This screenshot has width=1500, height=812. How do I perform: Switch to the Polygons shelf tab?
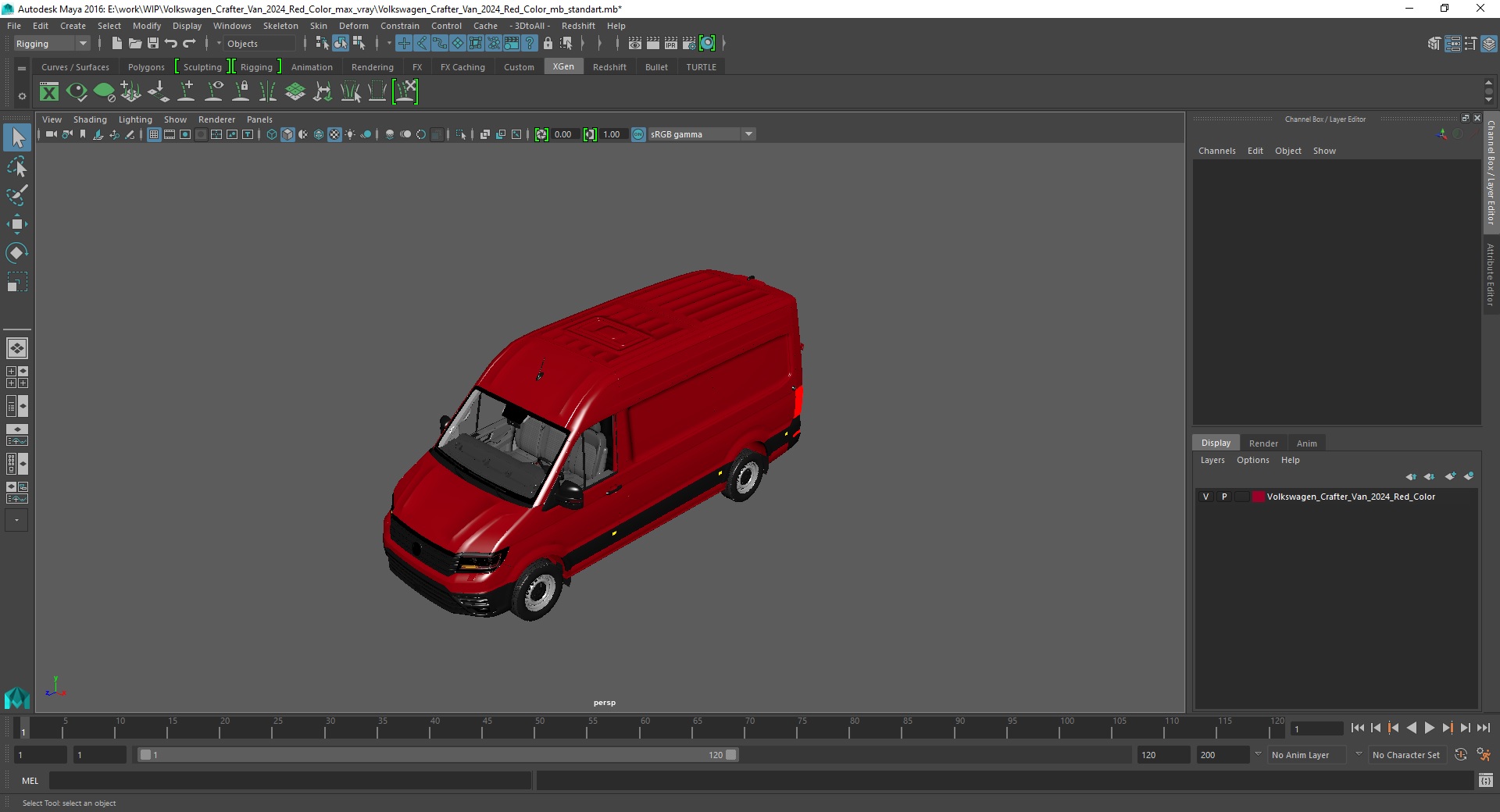[146, 67]
